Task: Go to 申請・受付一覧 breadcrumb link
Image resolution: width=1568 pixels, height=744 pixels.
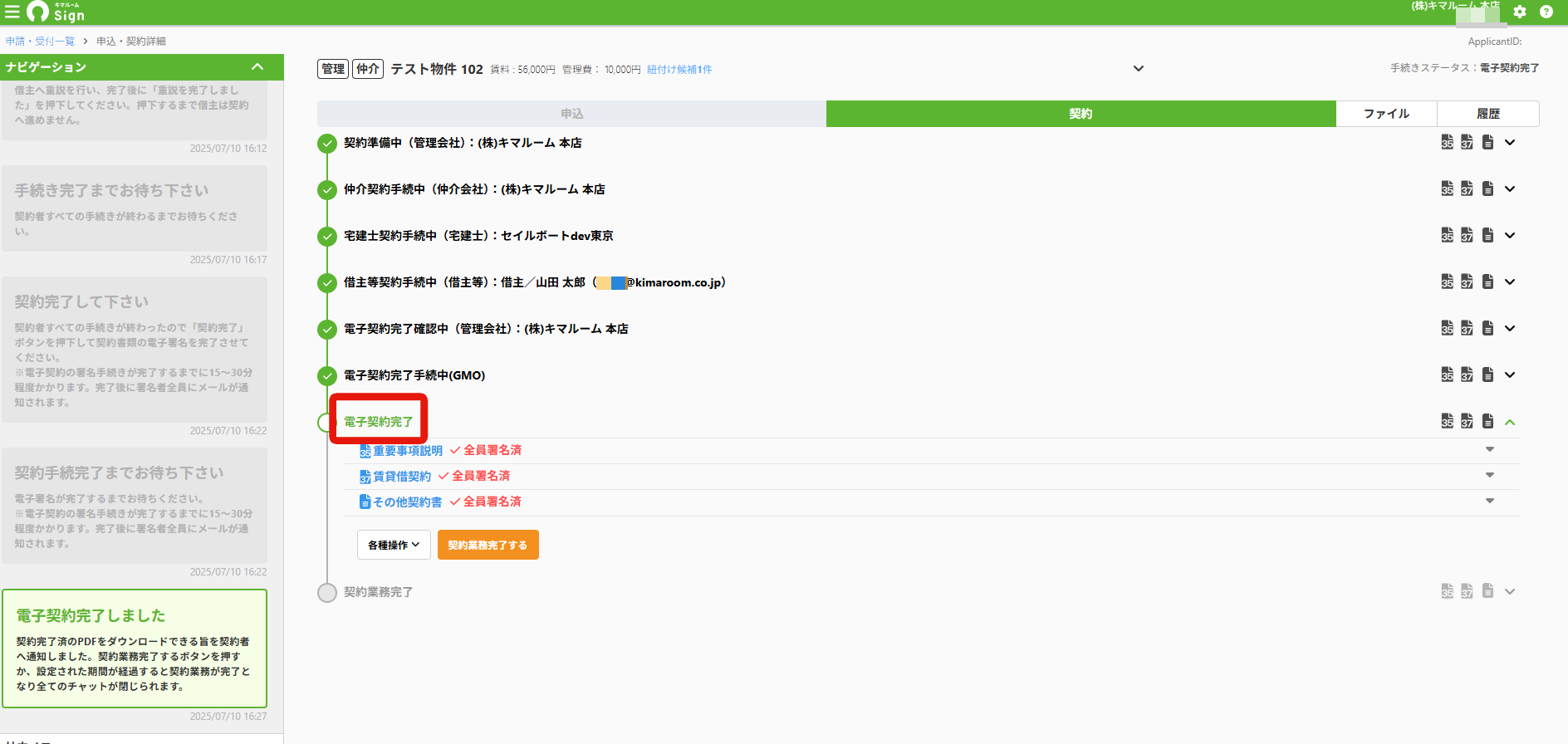Action: 40,41
